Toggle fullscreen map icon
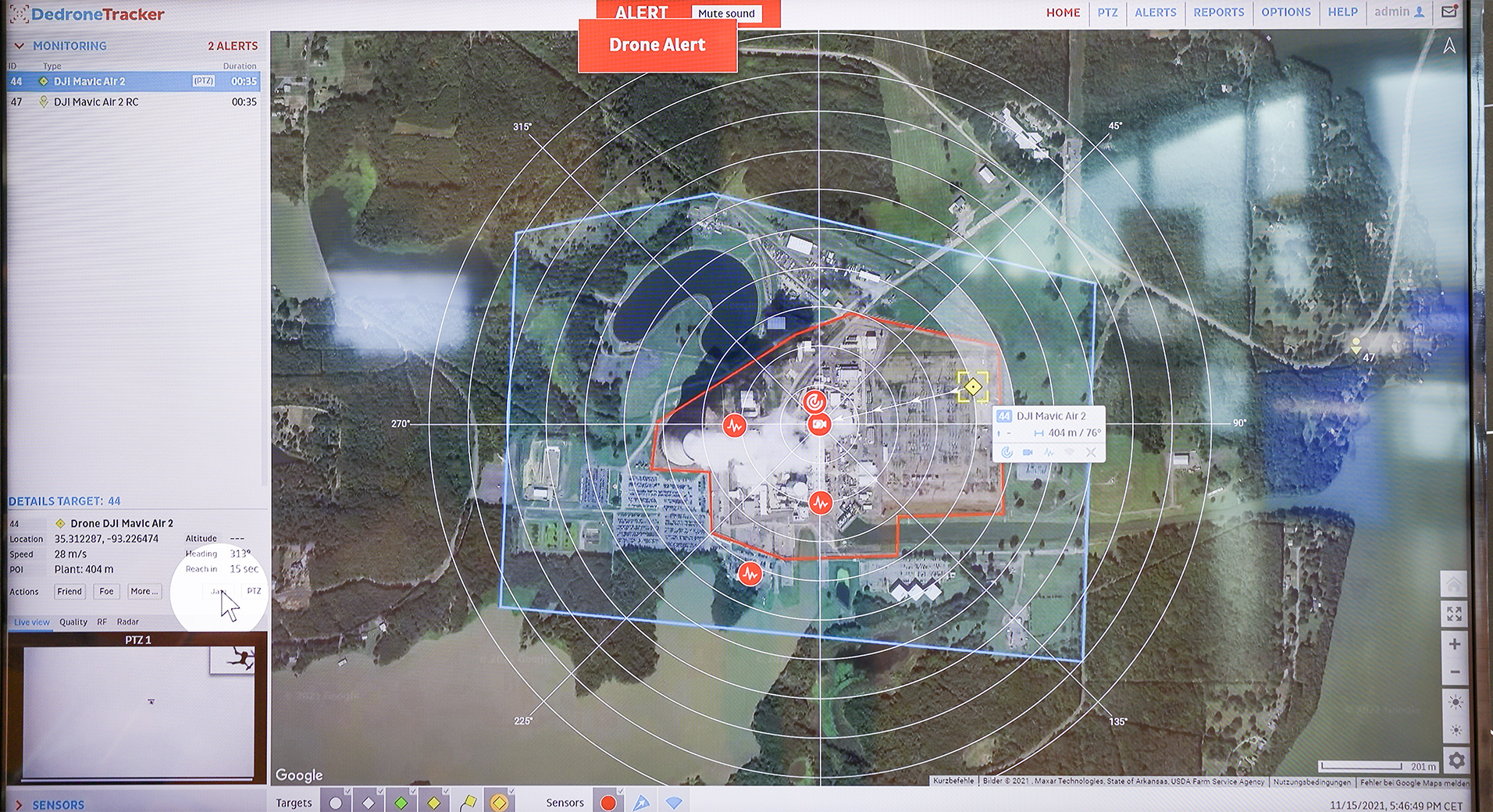 click(x=1454, y=614)
